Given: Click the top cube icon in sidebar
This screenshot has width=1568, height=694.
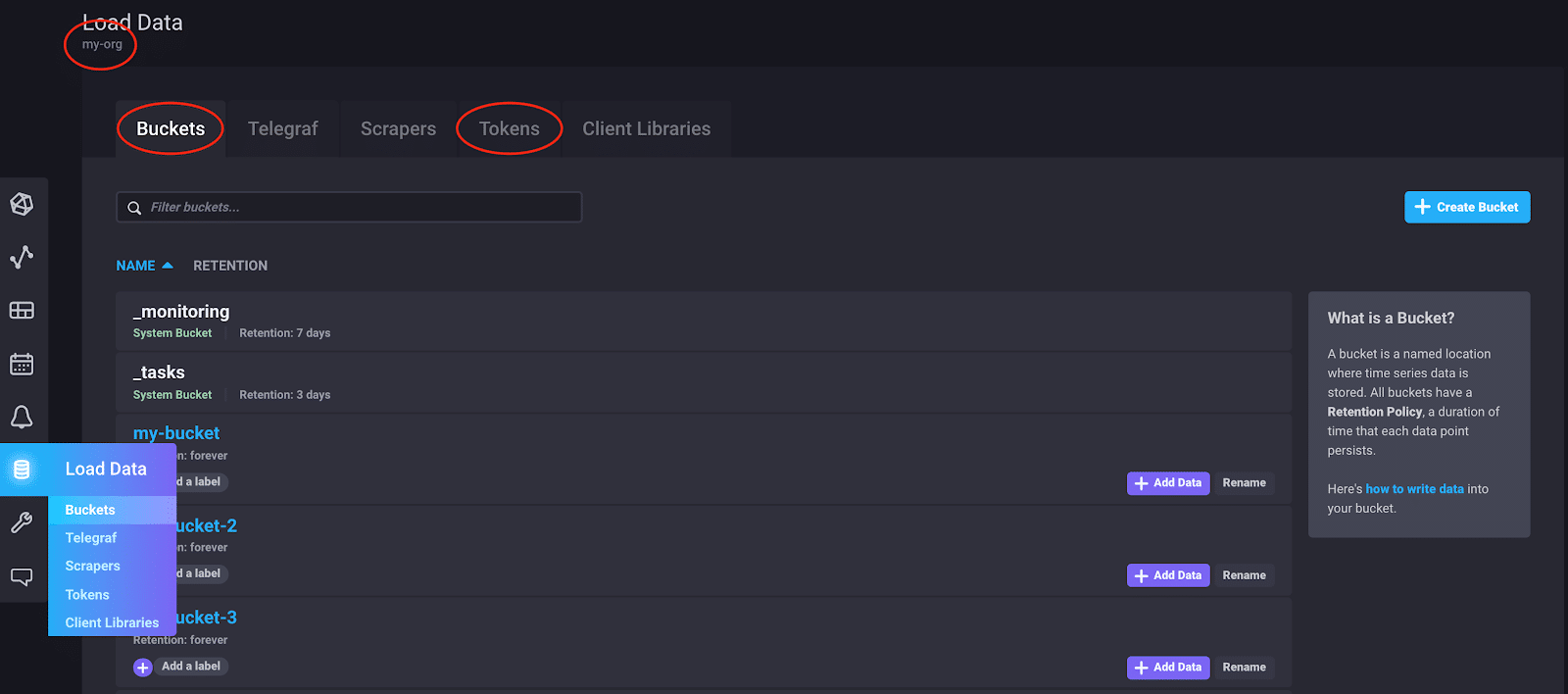Looking at the screenshot, I should [24, 204].
